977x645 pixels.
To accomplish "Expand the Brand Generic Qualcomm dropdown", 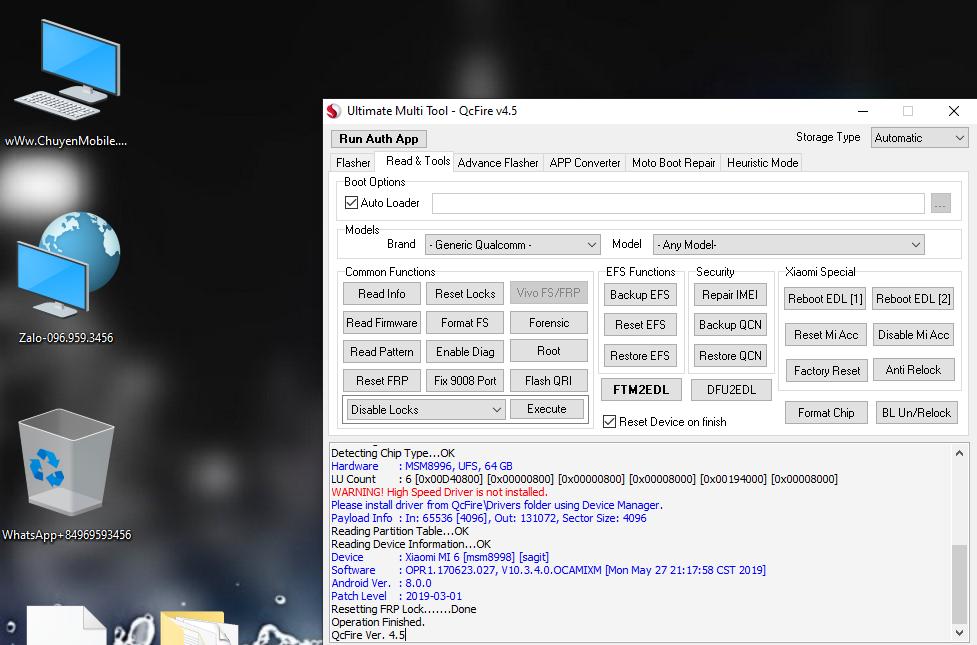I will (x=512, y=245).
